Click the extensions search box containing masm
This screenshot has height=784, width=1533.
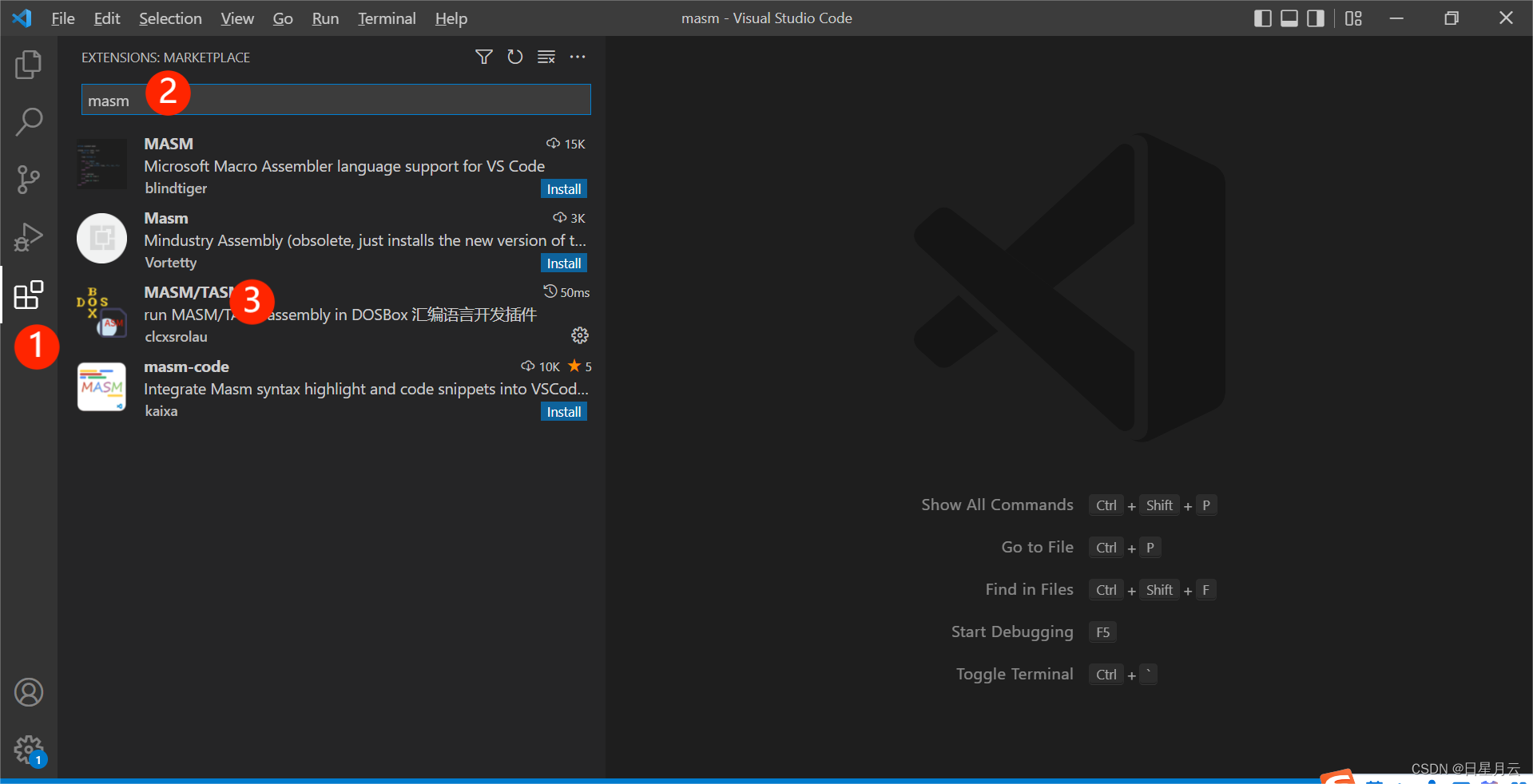pyautogui.click(x=336, y=100)
